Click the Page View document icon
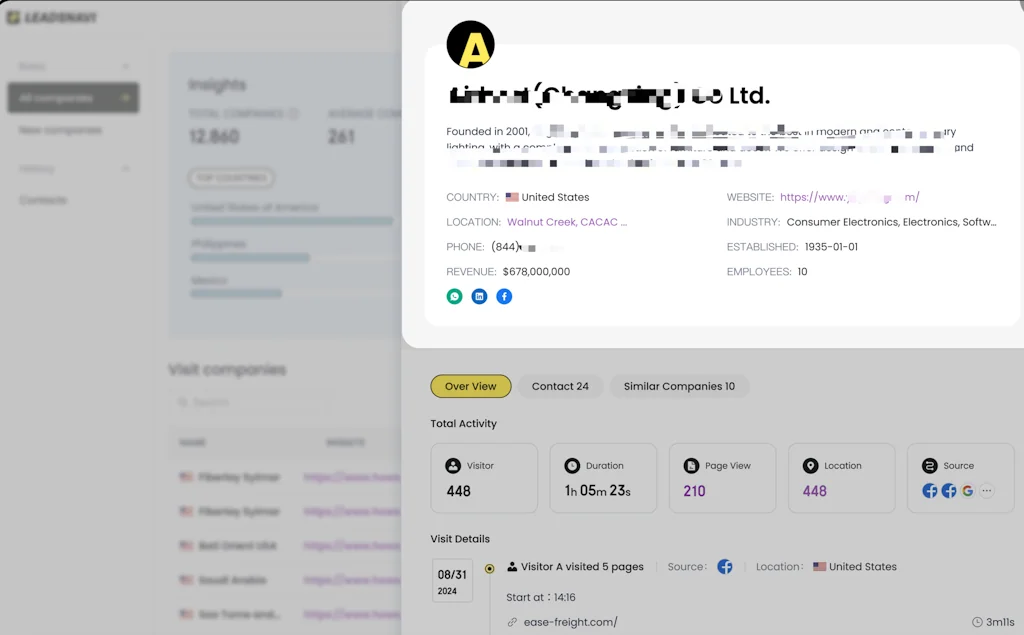This screenshot has width=1024, height=635. click(x=690, y=465)
